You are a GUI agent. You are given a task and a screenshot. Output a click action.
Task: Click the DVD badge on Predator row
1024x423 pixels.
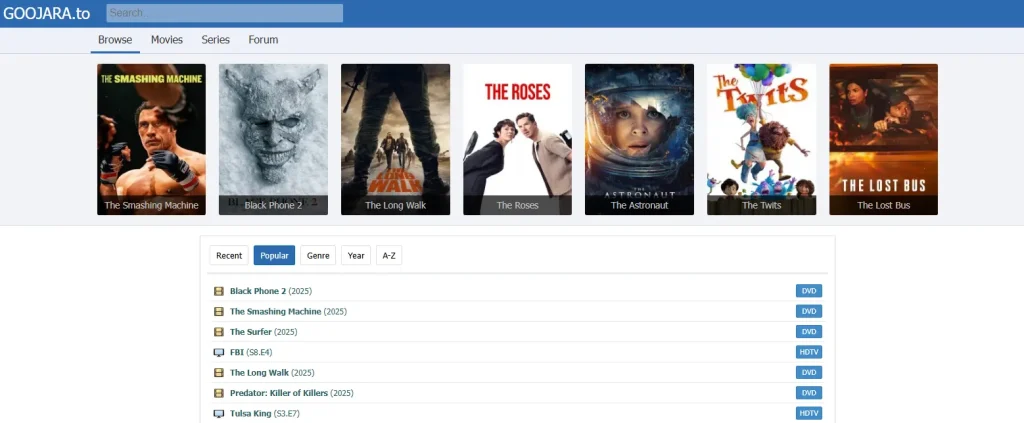point(808,393)
